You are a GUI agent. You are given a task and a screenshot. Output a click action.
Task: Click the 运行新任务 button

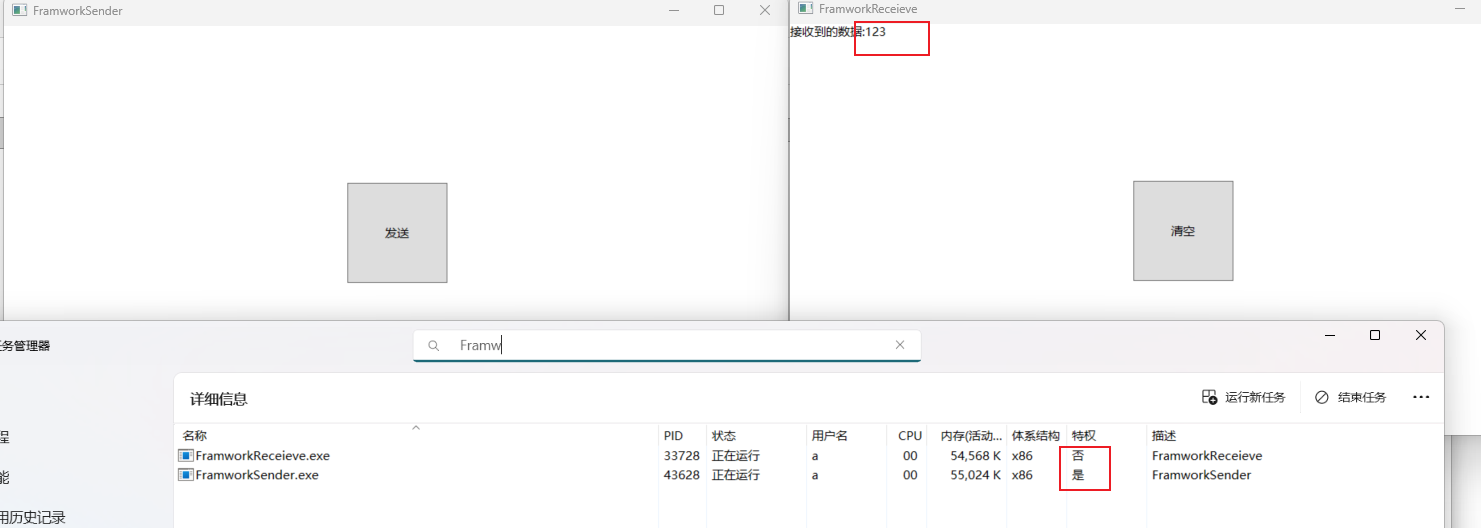click(1243, 397)
